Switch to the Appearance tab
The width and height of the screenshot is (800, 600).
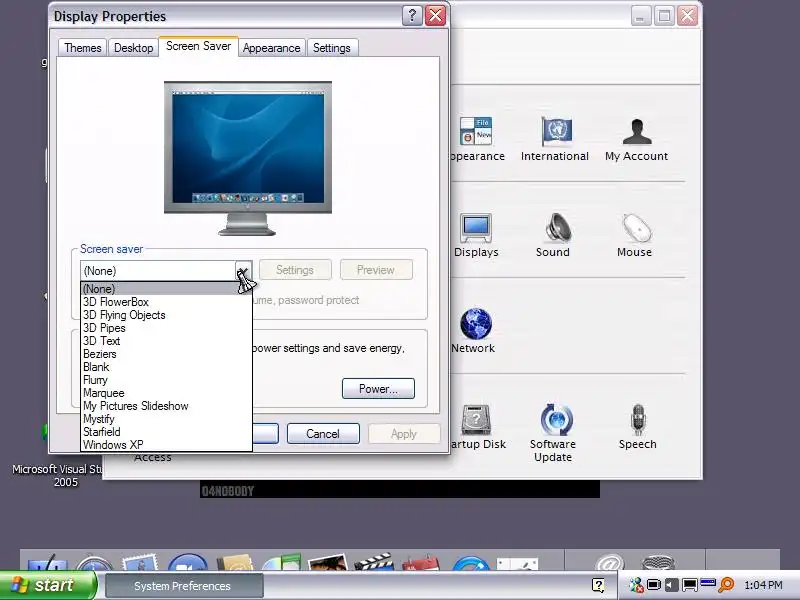[x=271, y=48]
